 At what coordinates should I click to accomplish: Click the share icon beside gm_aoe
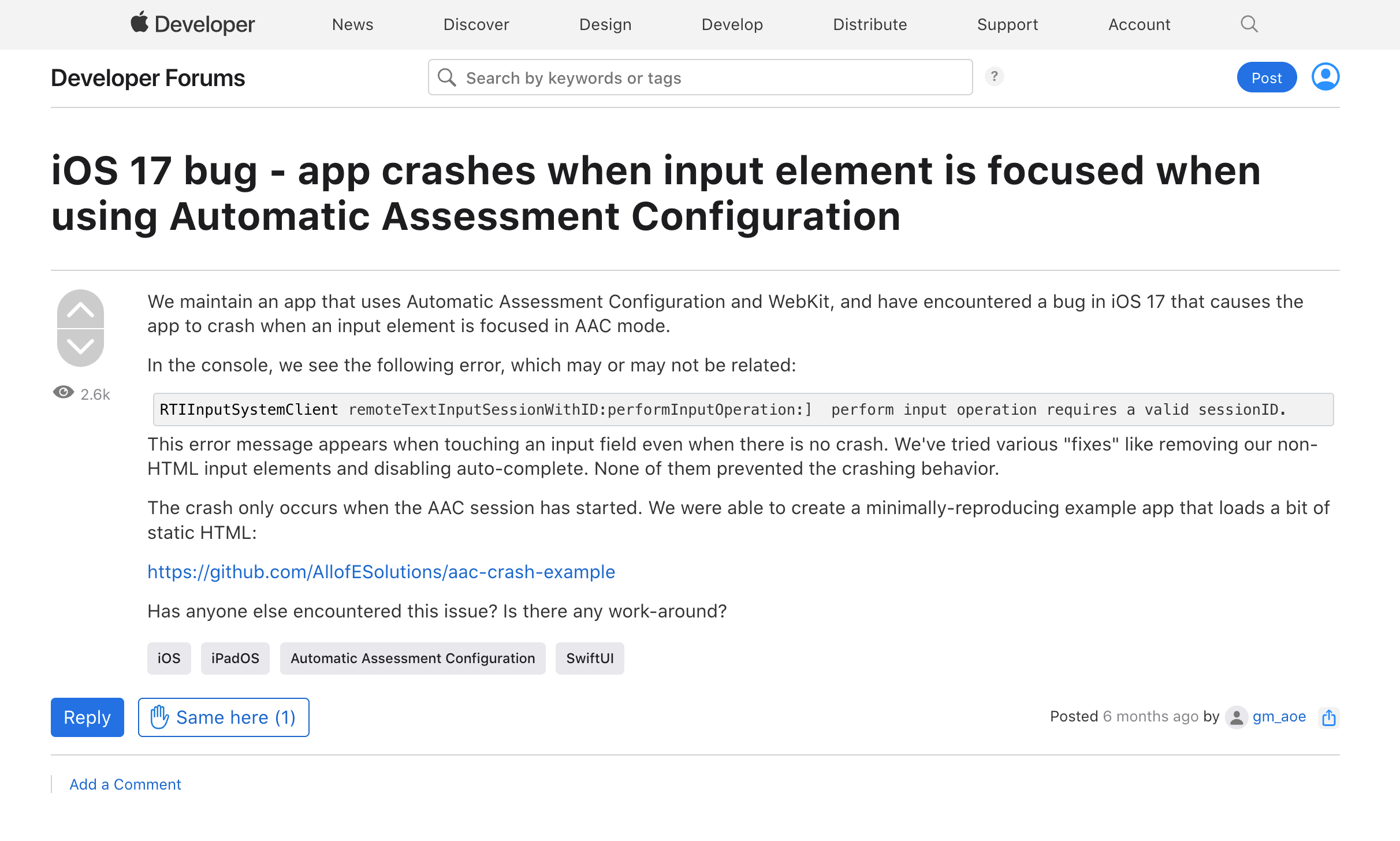[1329, 717]
